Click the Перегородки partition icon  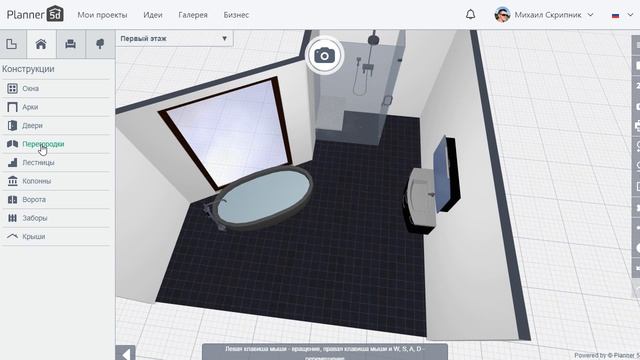(x=13, y=144)
